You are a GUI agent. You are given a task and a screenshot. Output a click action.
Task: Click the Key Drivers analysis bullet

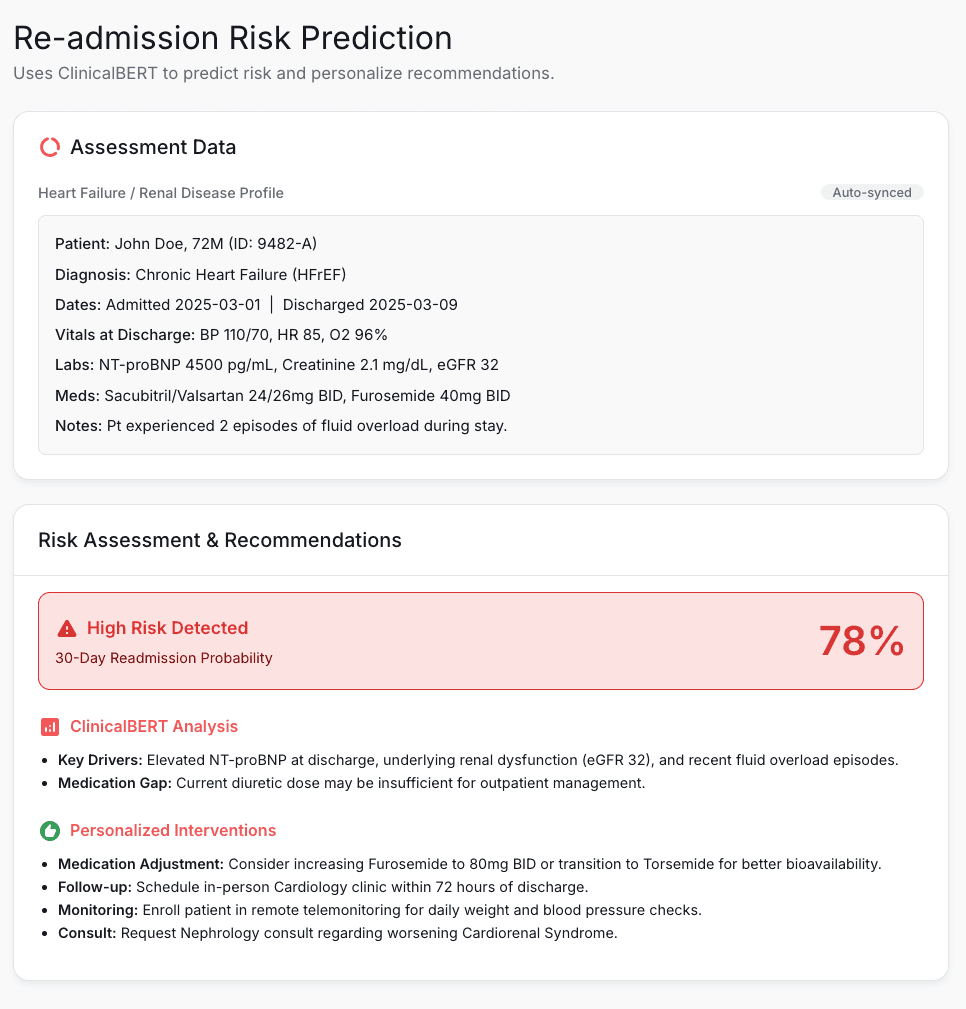pyautogui.click(x=478, y=760)
